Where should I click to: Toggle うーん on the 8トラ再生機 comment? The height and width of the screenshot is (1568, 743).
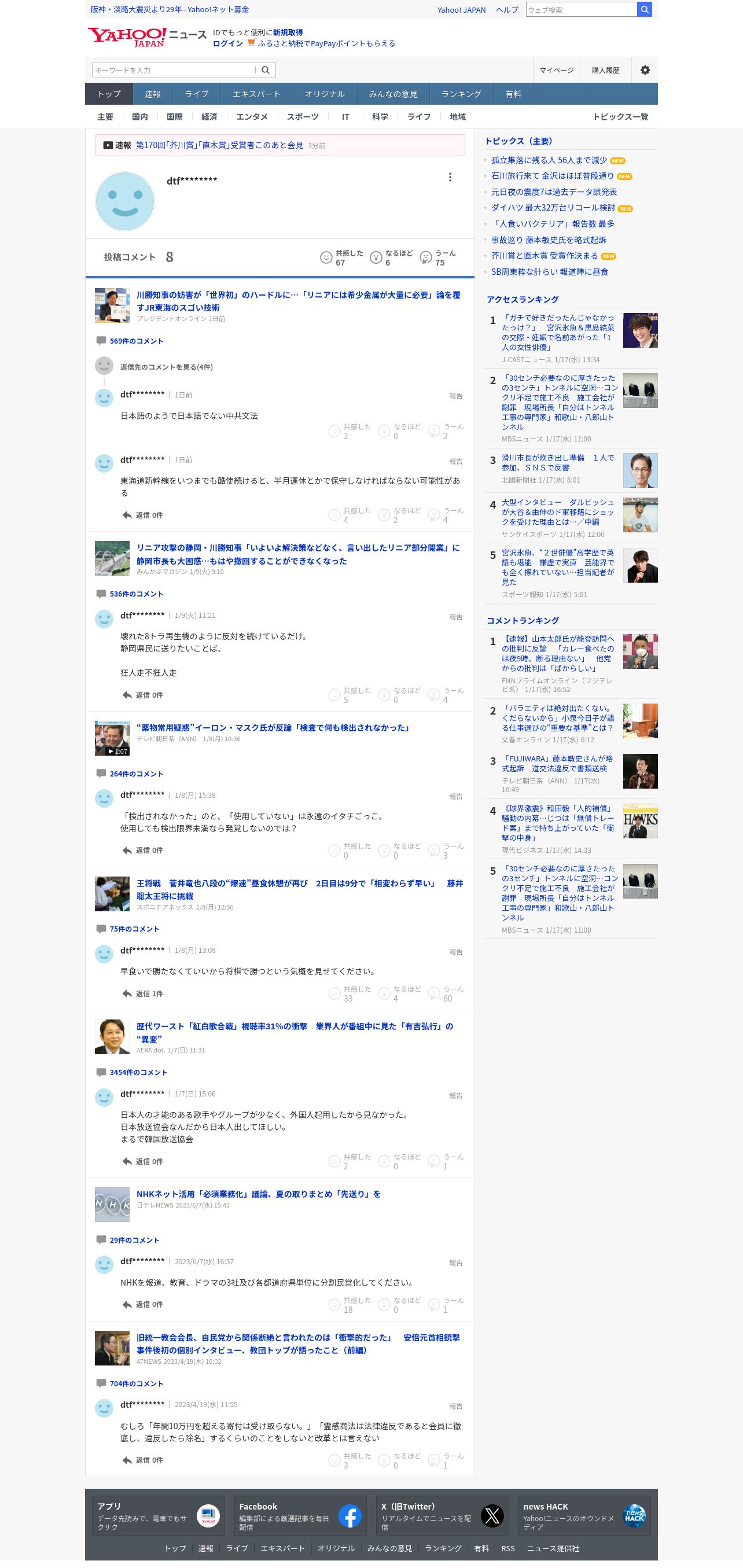pyautogui.click(x=446, y=695)
